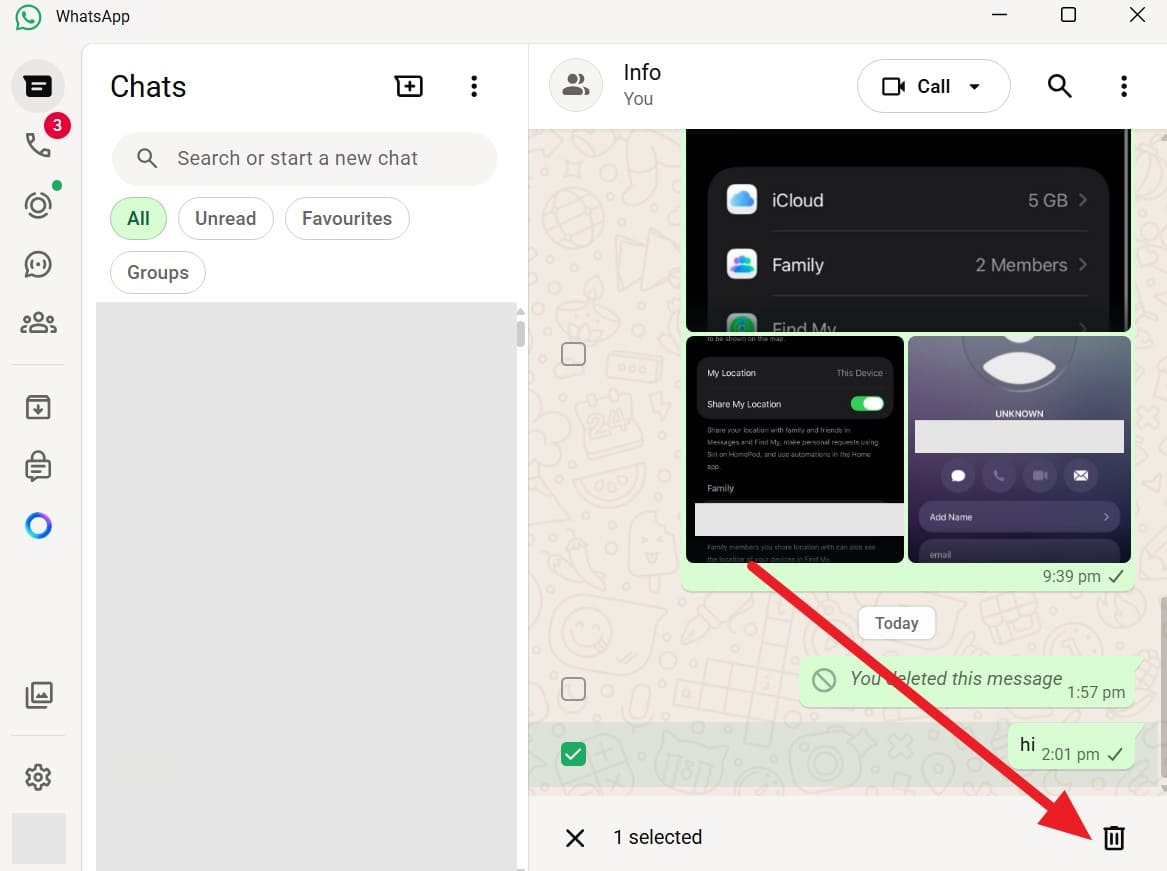Open the Chats tab in sidebar
The width and height of the screenshot is (1167, 871).
(38, 86)
